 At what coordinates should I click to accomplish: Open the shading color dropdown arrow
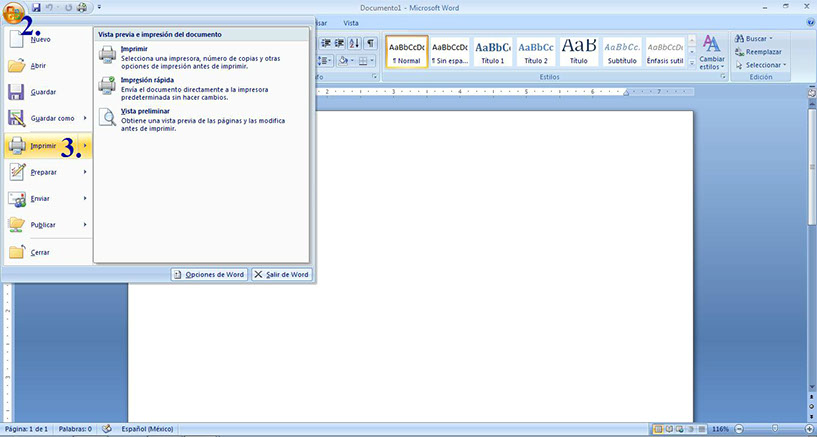click(352, 60)
